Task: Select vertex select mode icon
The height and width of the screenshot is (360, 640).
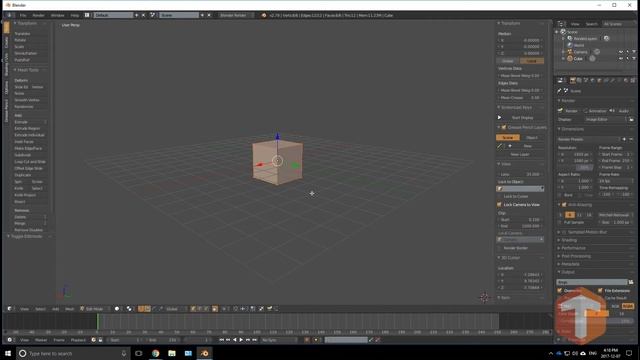Action: coord(193,309)
